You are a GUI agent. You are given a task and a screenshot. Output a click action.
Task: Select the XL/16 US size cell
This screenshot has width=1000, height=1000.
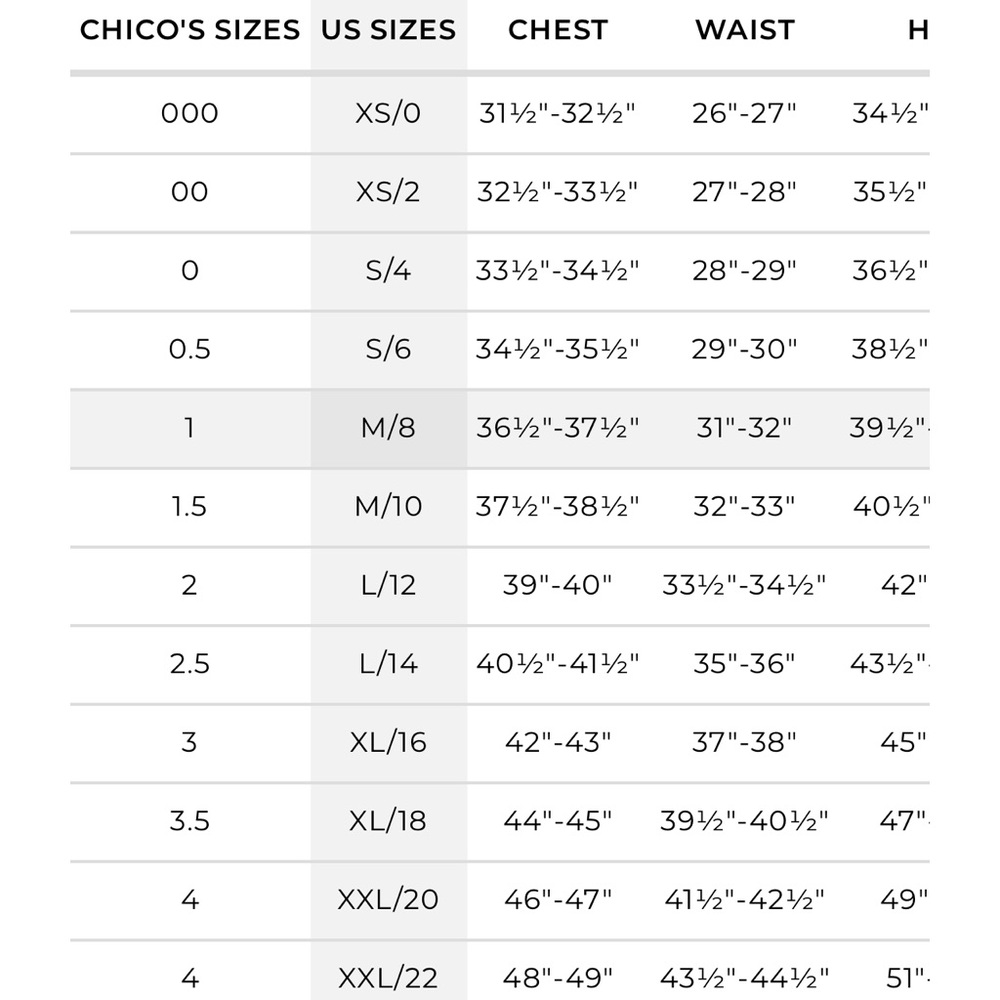click(x=388, y=742)
